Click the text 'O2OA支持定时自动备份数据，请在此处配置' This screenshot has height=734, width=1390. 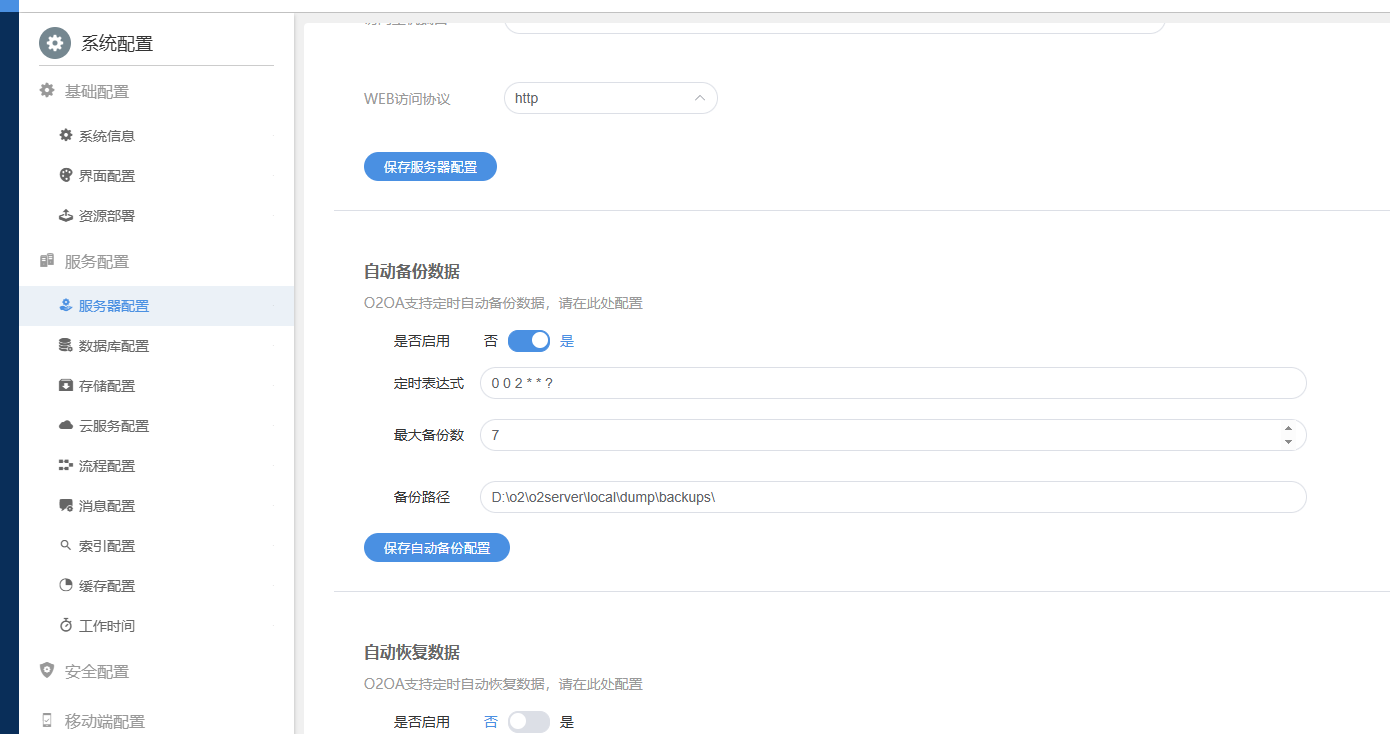503,303
